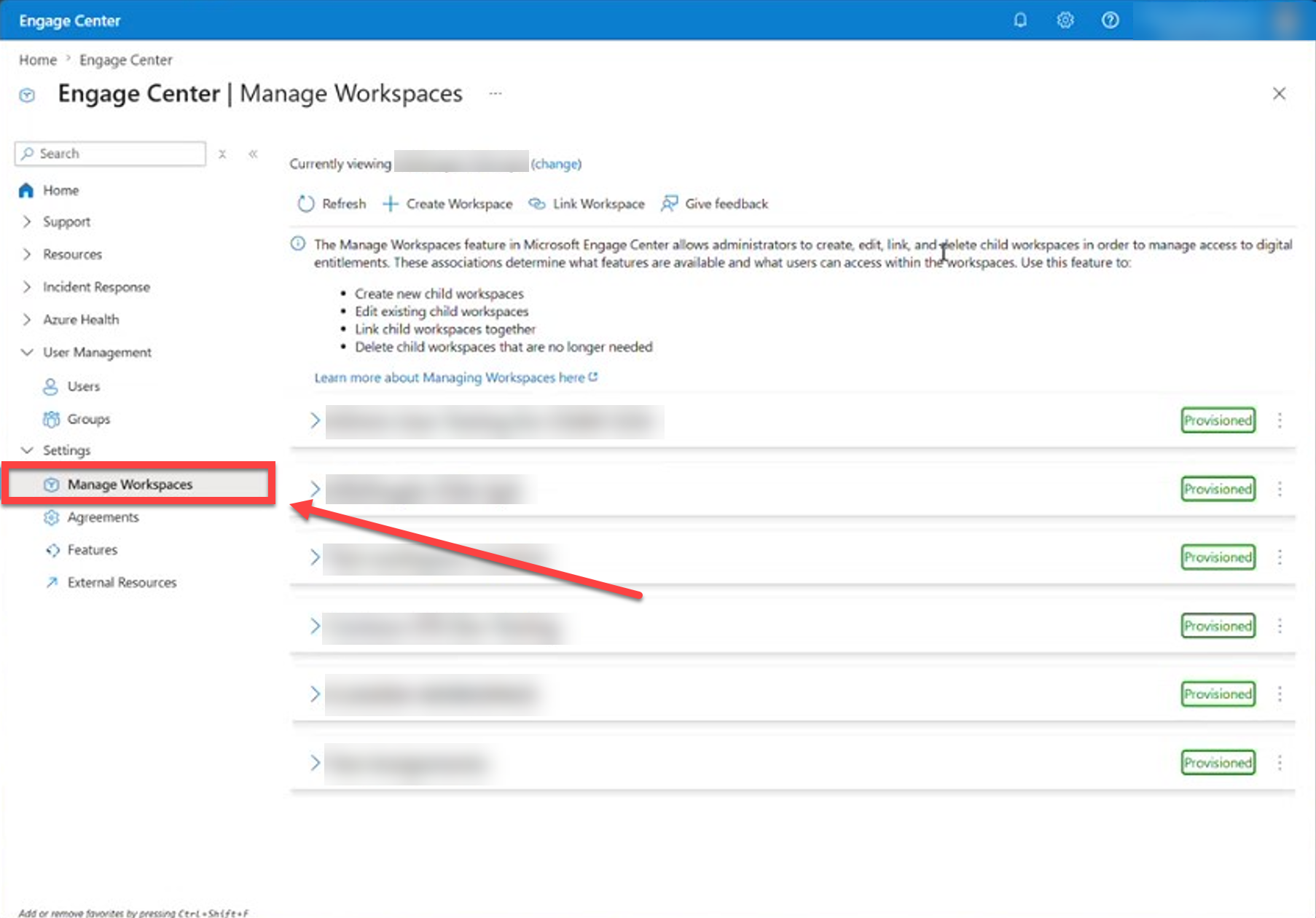Expand the Azure Health section
The width and height of the screenshot is (1316, 918).
[27, 319]
